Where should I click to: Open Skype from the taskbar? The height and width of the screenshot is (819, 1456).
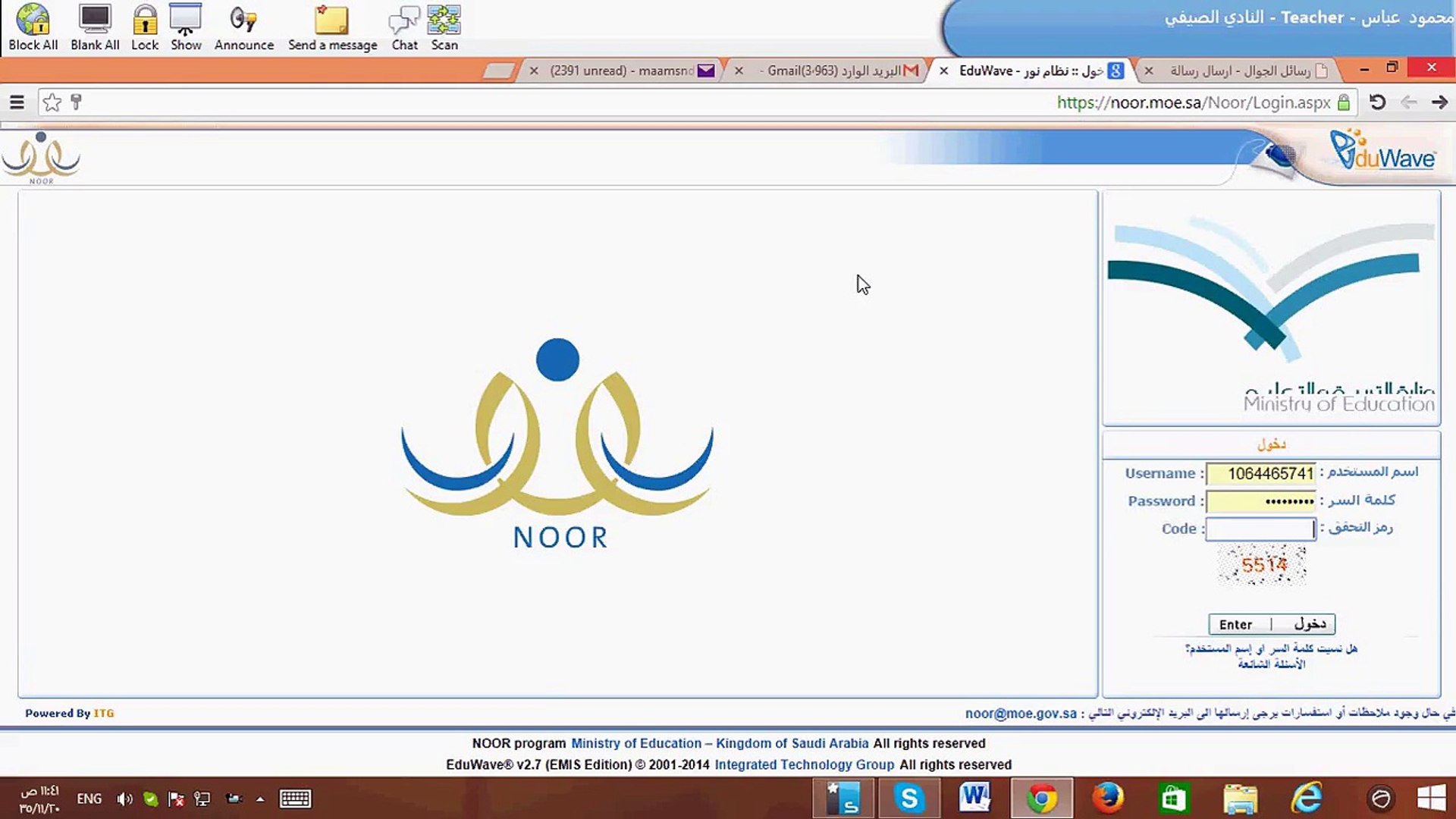(x=908, y=799)
